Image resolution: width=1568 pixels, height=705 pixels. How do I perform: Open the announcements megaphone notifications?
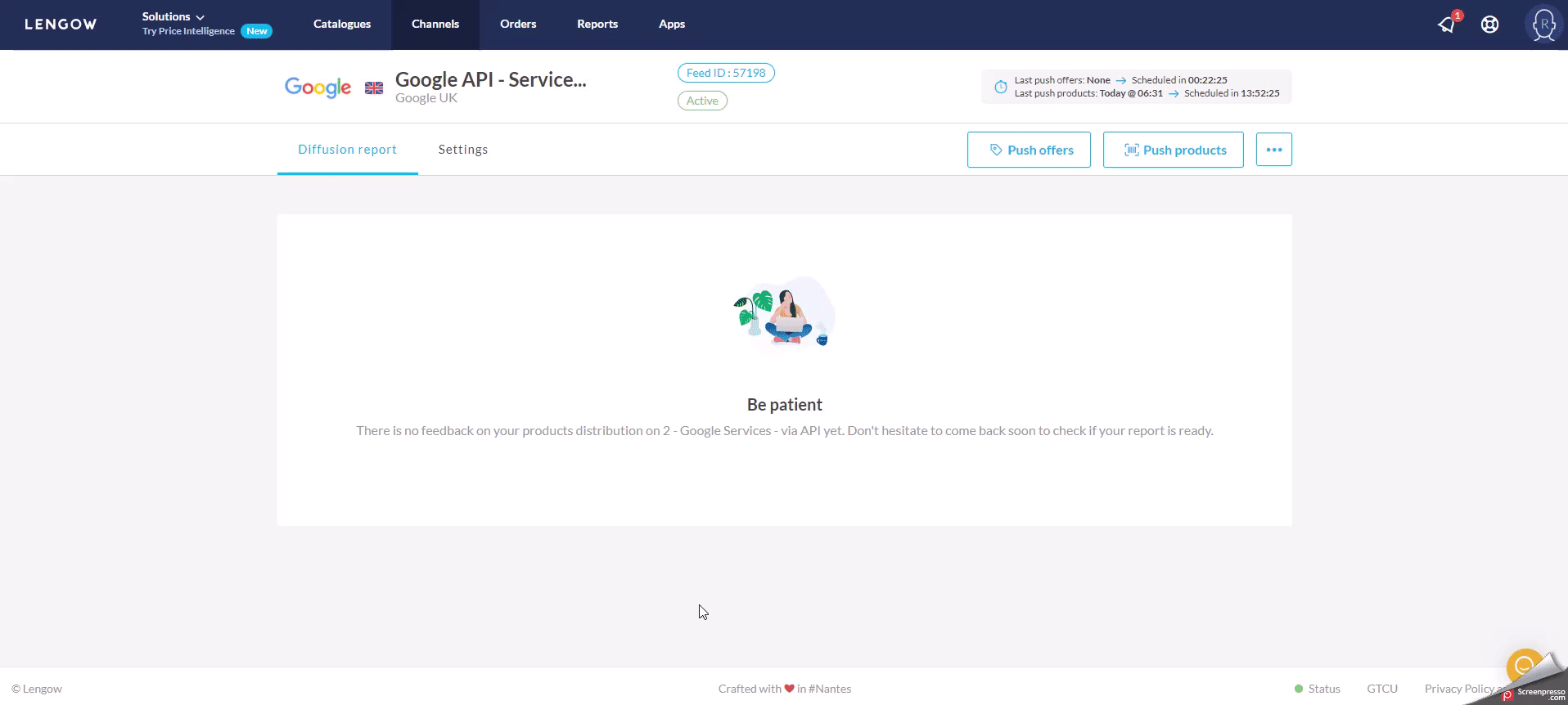coord(1448,24)
